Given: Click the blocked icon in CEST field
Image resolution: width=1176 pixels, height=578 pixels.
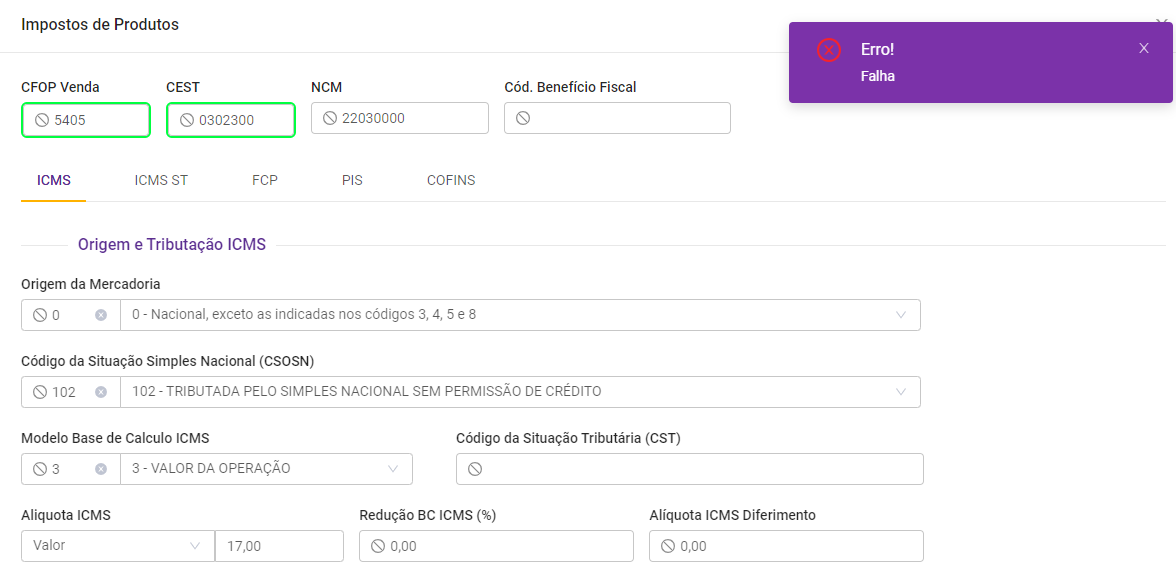Looking at the screenshot, I should point(187,120).
